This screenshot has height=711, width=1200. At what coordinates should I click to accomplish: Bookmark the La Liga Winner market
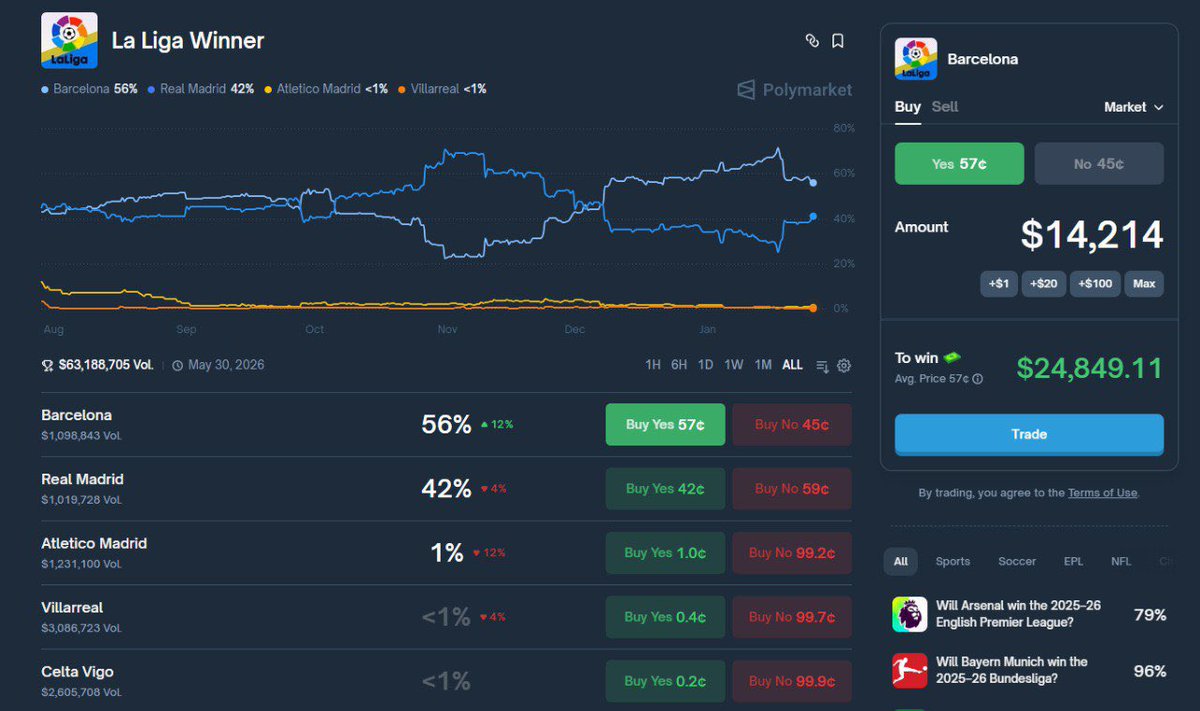tap(838, 41)
